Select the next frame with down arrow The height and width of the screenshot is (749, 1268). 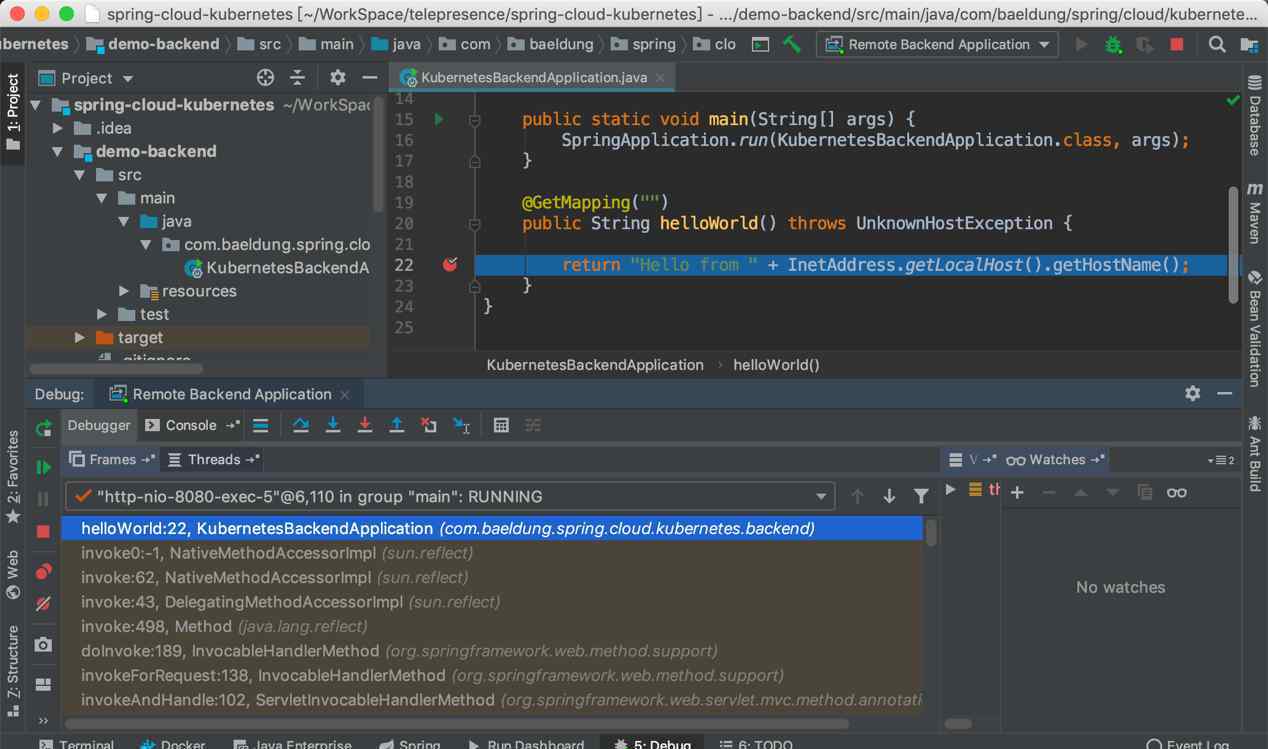pyautogui.click(x=889, y=496)
